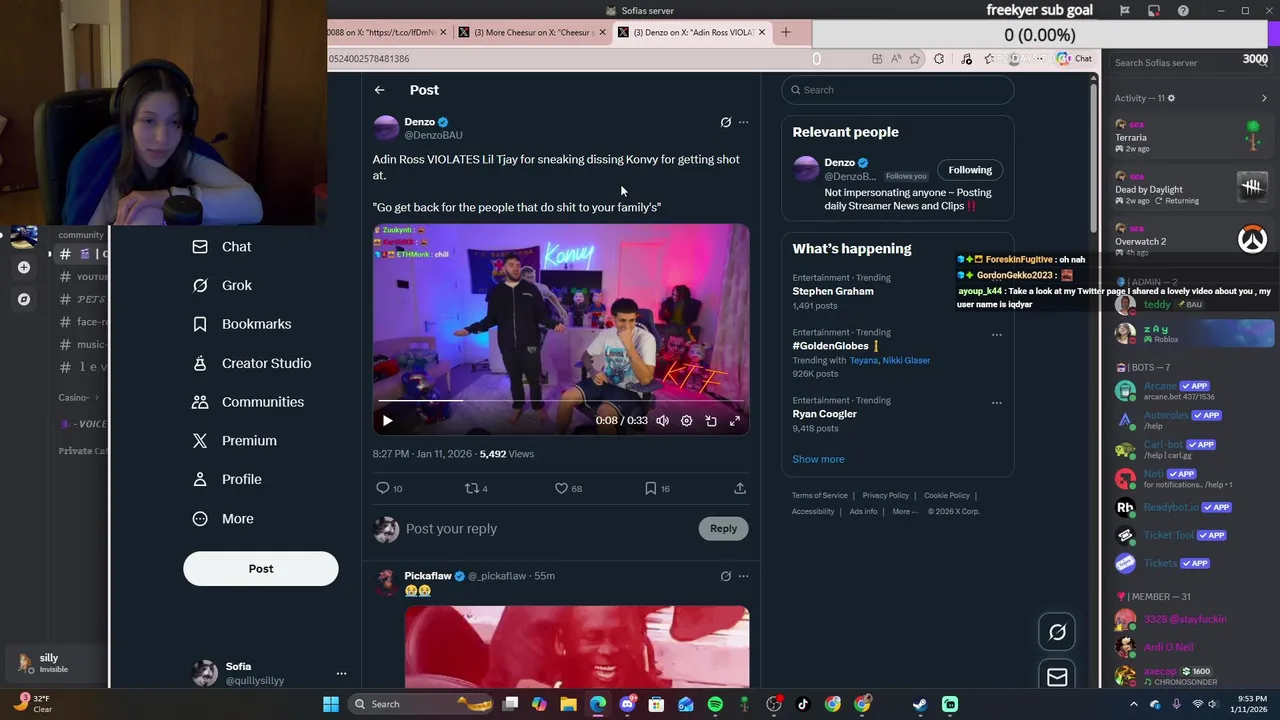Screen dimensions: 1280x720
Task: Favorite this page with star icon
Action: tap(914, 59)
